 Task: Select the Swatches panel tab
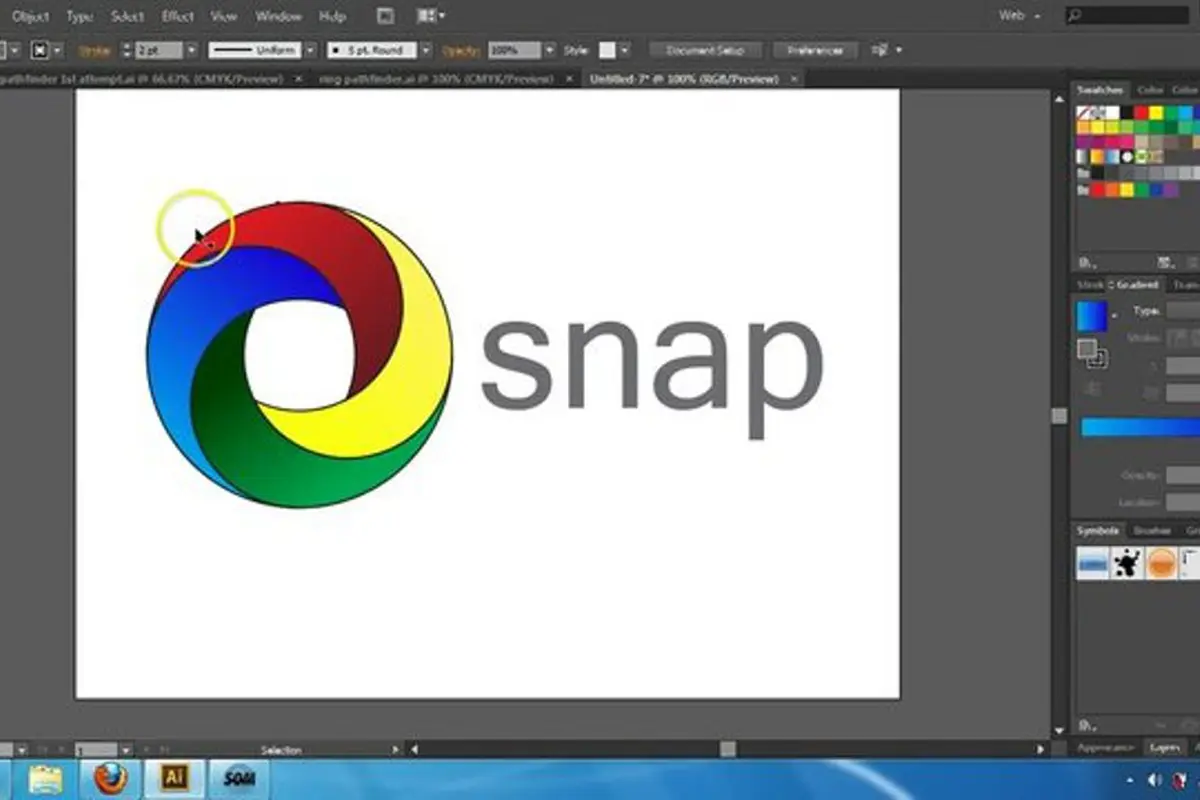pyautogui.click(x=1100, y=90)
